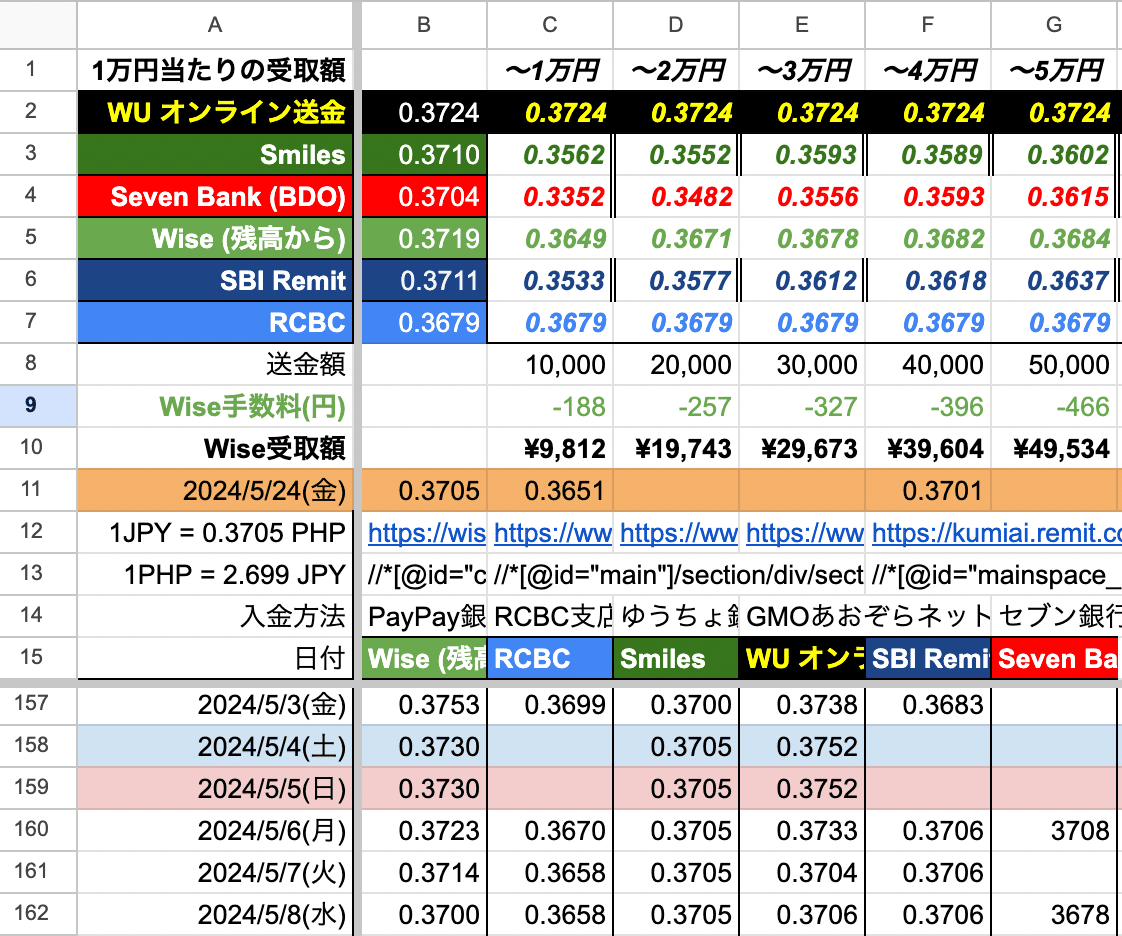Click the 0.3651 cell in row 11
This screenshot has height=936, width=1122.
pyautogui.click(x=550, y=491)
